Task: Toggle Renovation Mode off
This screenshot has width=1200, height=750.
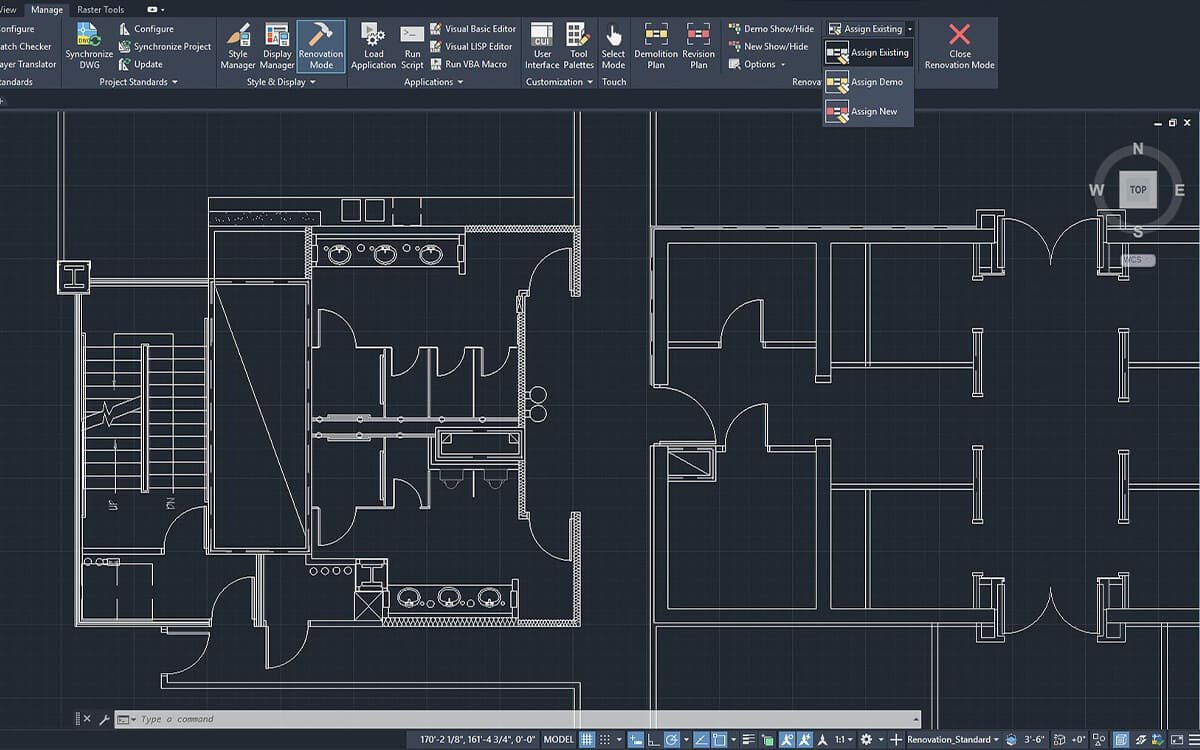Action: (320, 46)
